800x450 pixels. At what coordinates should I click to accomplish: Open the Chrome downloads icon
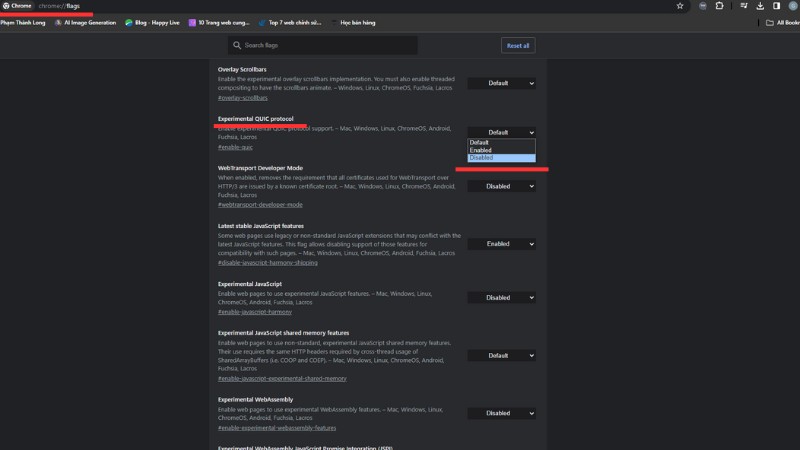point(762,6)
